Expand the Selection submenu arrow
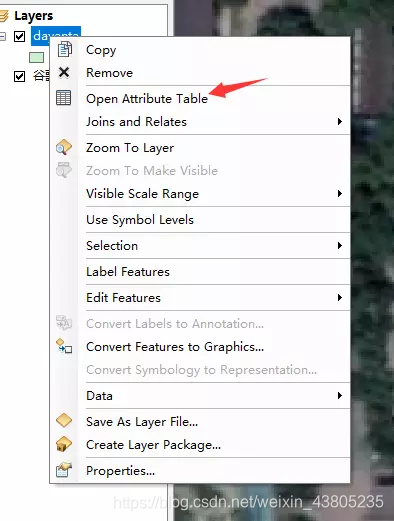 339,246
